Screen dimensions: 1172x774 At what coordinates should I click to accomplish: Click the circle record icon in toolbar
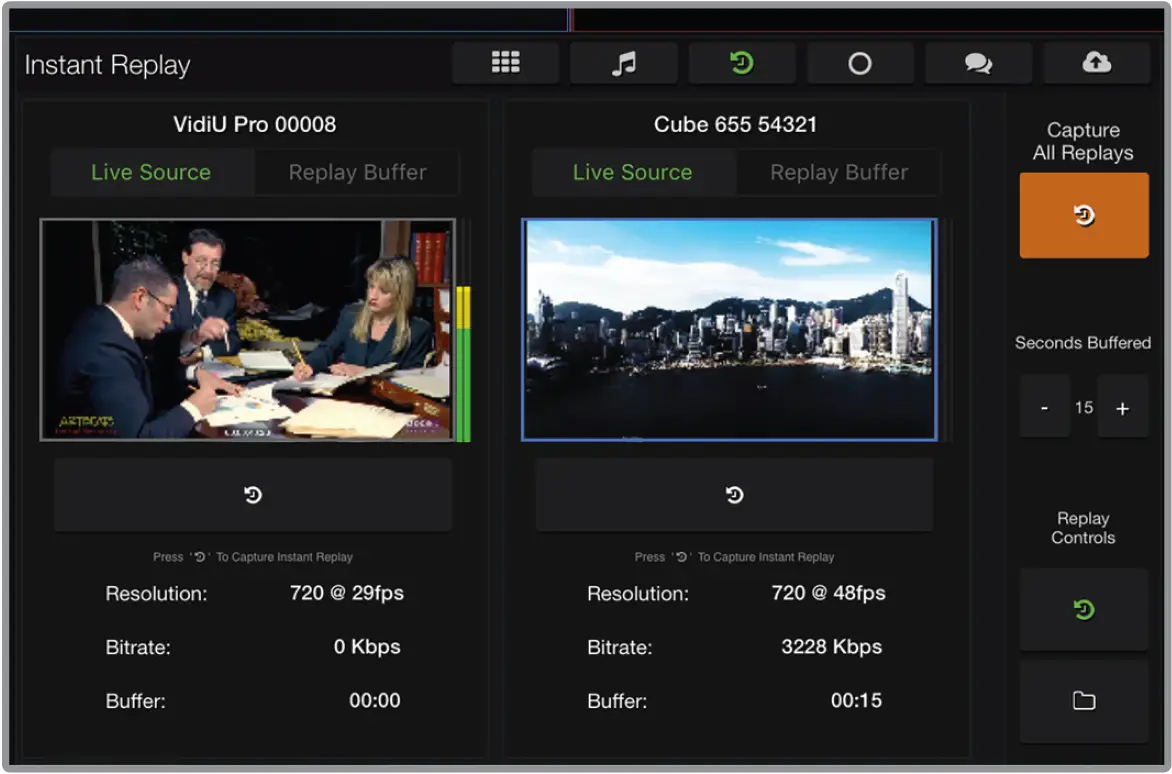pos(860,63)
